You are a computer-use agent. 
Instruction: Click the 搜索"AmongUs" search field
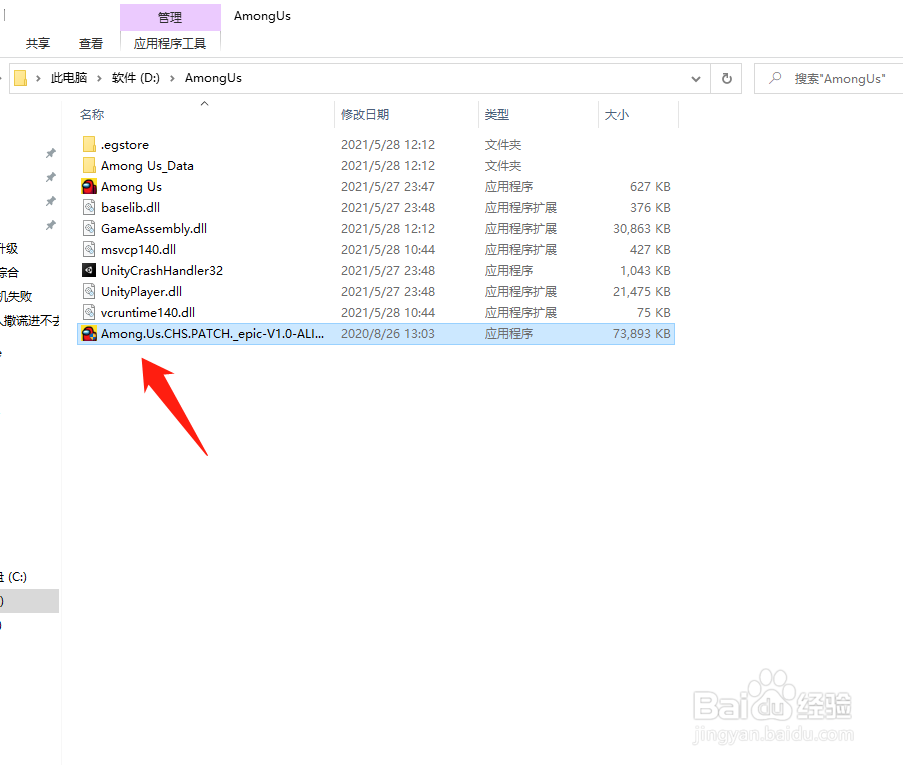[828, 78]
